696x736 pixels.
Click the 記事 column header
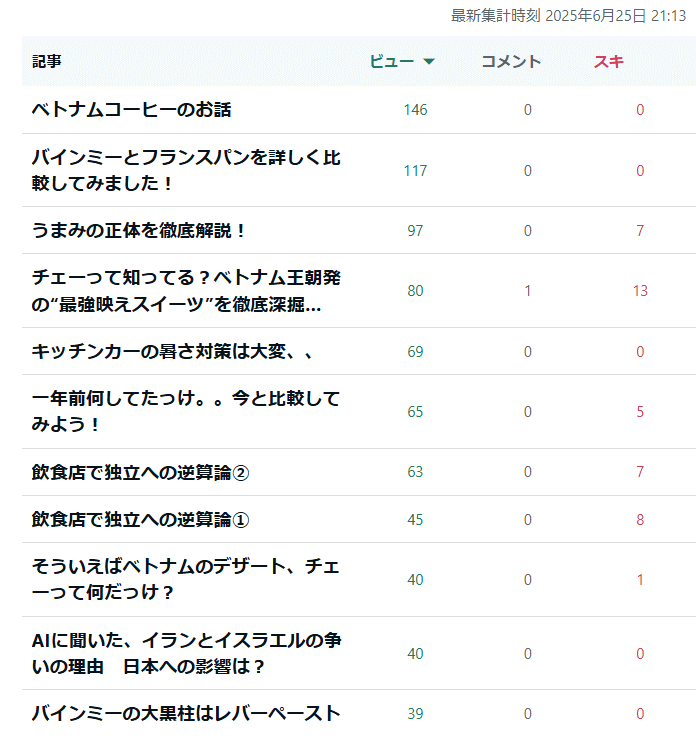pyautogui.click(x=46, y=61)
